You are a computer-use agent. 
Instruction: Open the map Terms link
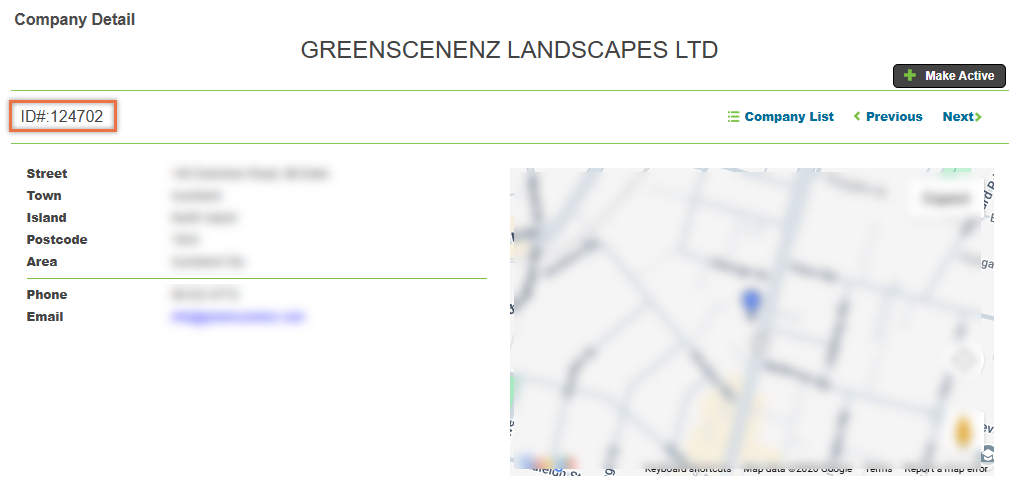[x=878, y=469]
